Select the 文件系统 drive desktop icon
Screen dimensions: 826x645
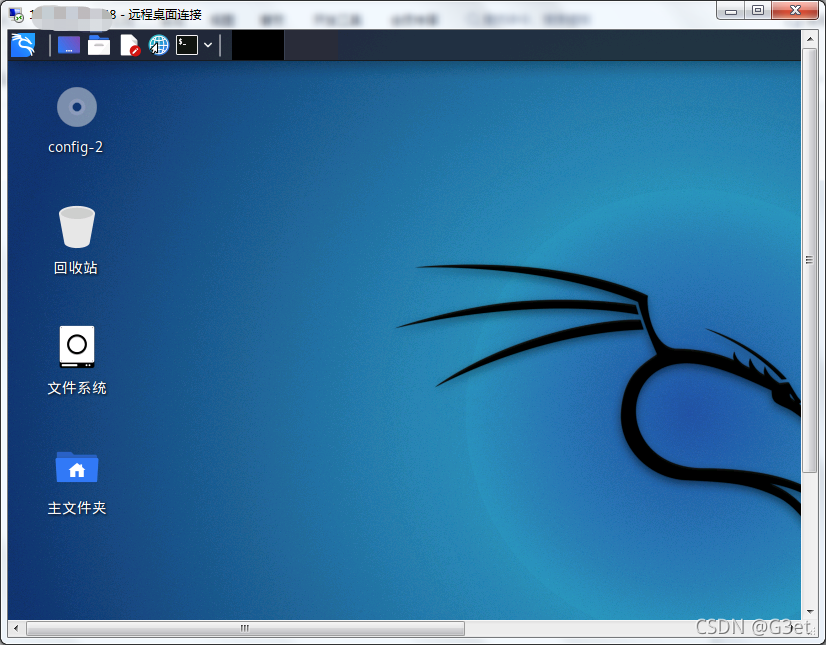point(77,347)
